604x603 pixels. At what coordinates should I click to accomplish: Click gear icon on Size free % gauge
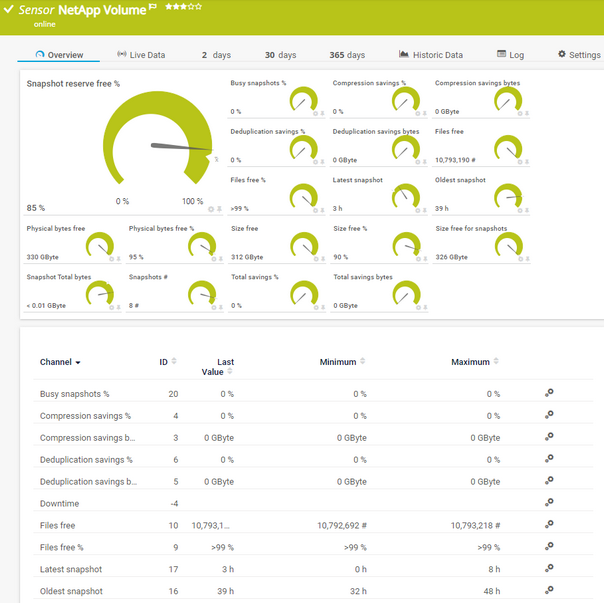tap(418, 259)
